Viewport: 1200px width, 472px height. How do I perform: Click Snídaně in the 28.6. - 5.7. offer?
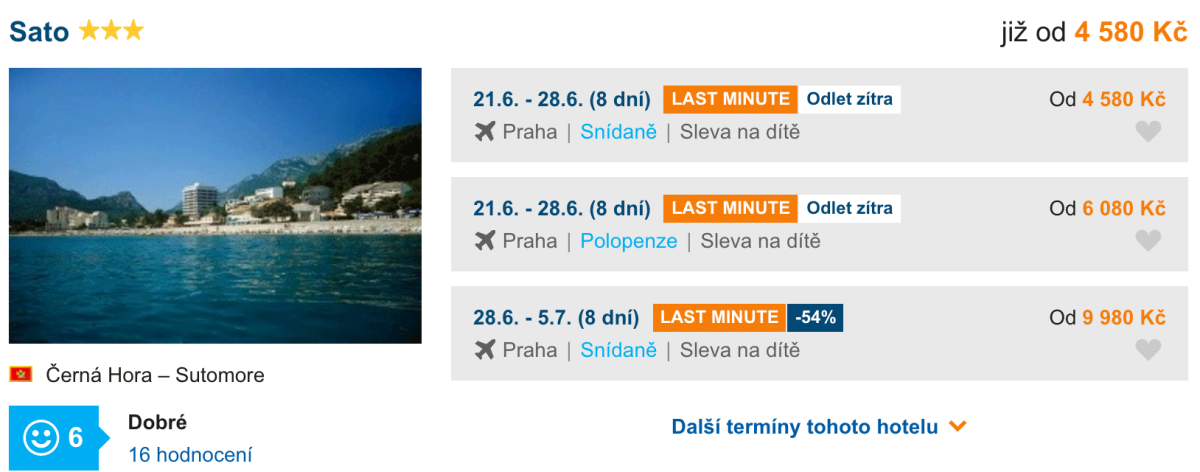tap(618, 350)
